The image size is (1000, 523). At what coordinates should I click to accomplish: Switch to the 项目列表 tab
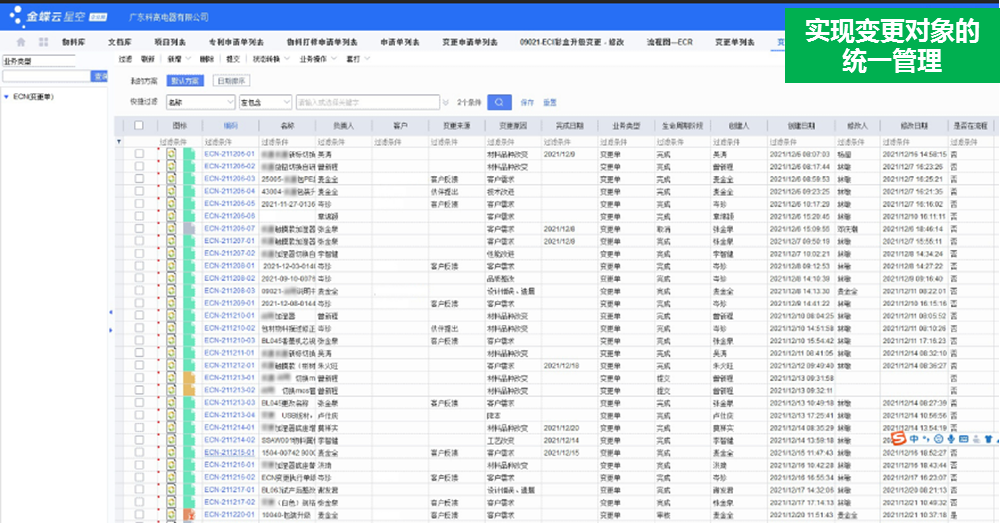170,42
